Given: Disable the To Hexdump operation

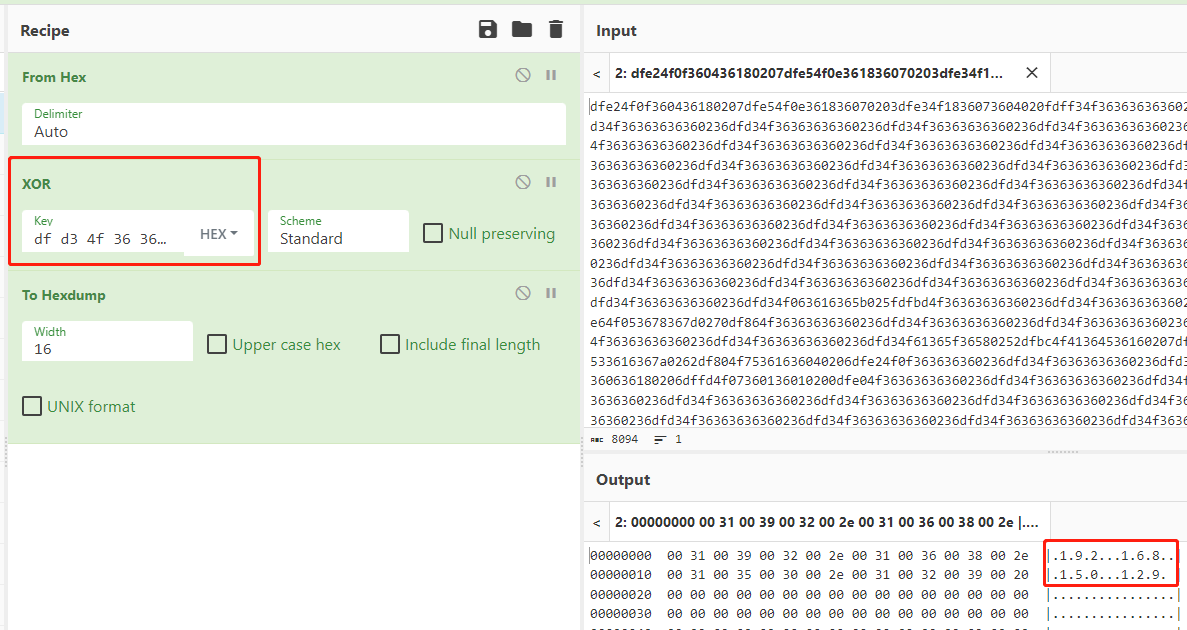Looking at the screenshot, I should [x=523, y=293].
